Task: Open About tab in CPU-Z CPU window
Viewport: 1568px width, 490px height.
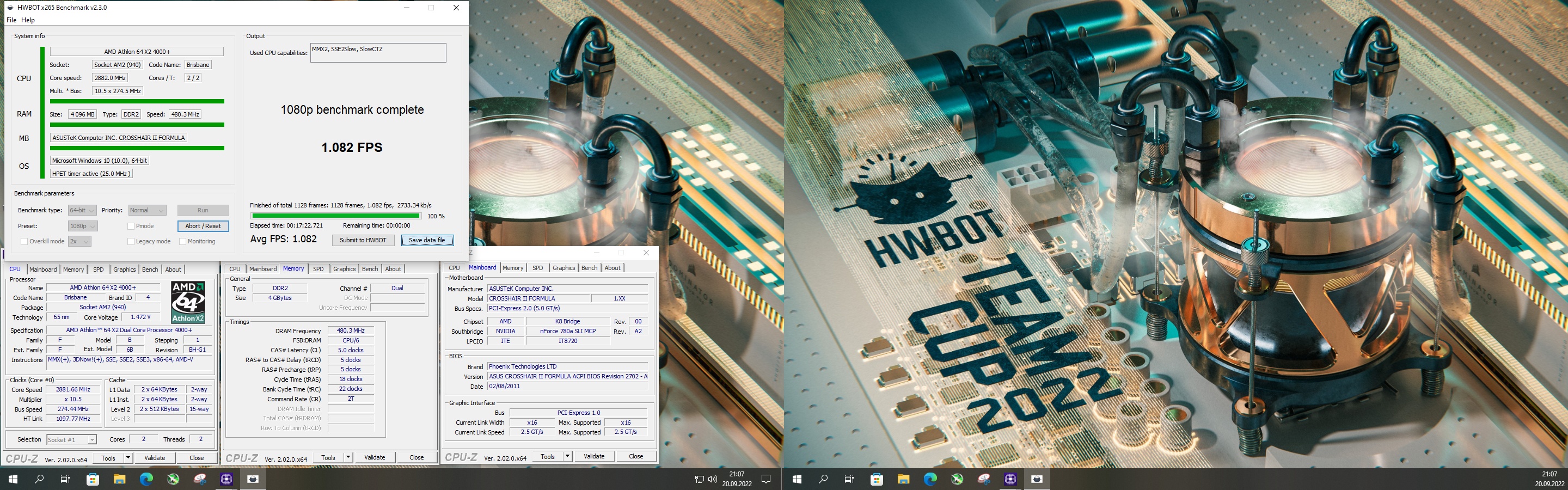Action: click(174, 269)
